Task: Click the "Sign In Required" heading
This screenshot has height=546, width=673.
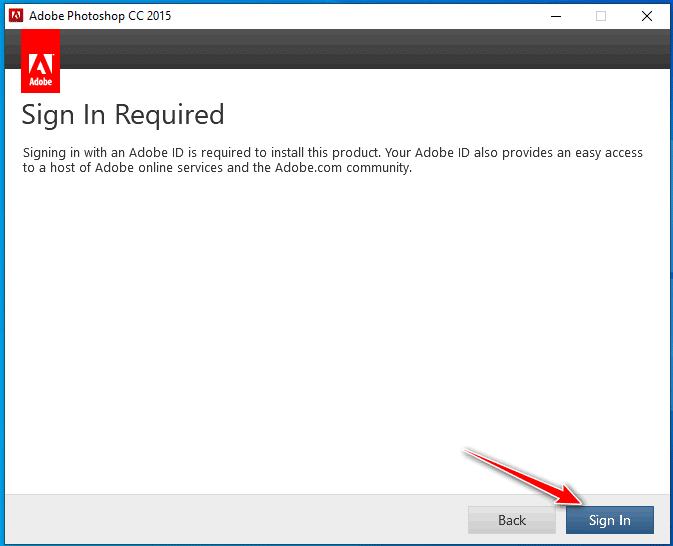Action: (123, 114)
